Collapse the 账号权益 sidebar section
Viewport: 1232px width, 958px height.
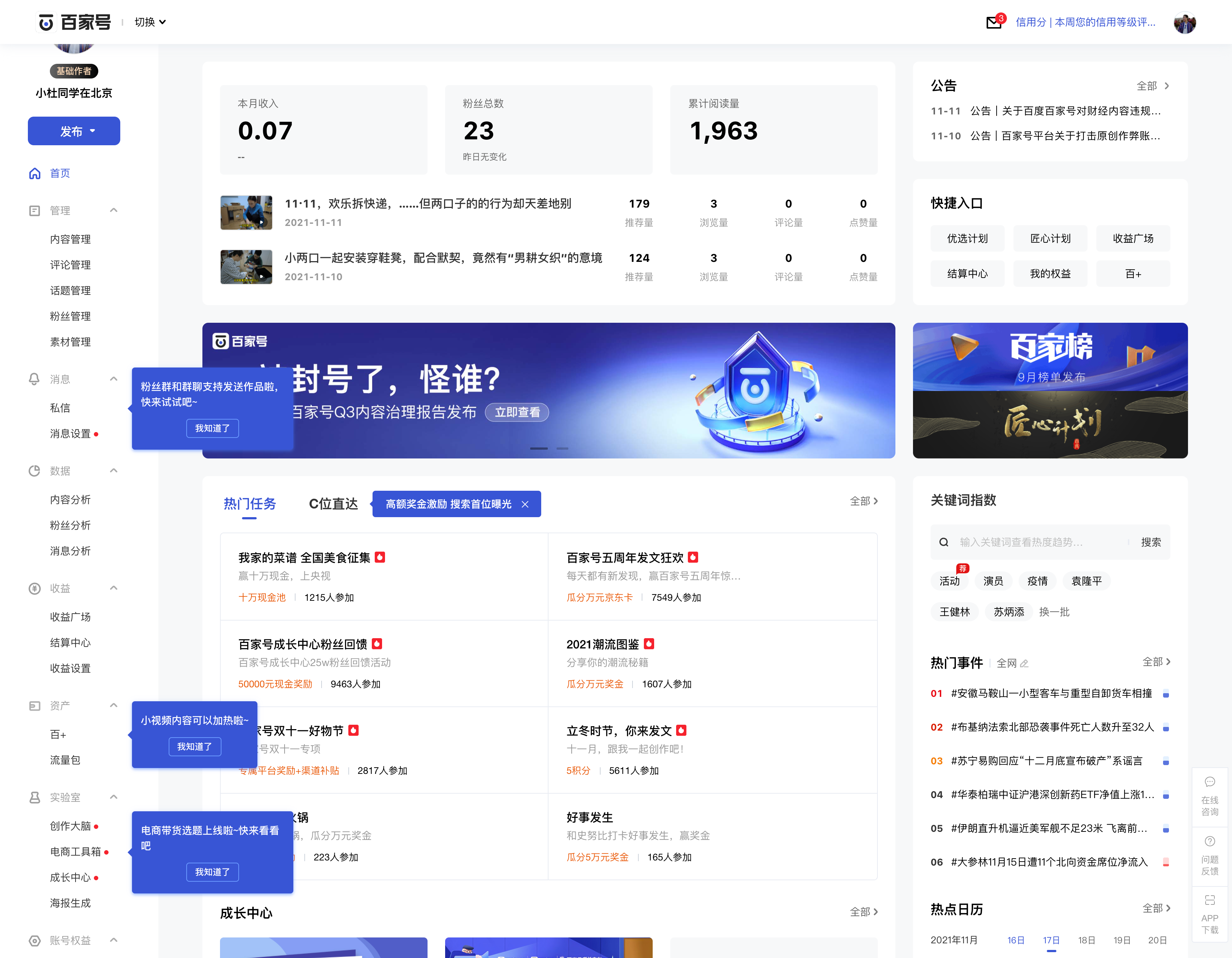point(113,940)
